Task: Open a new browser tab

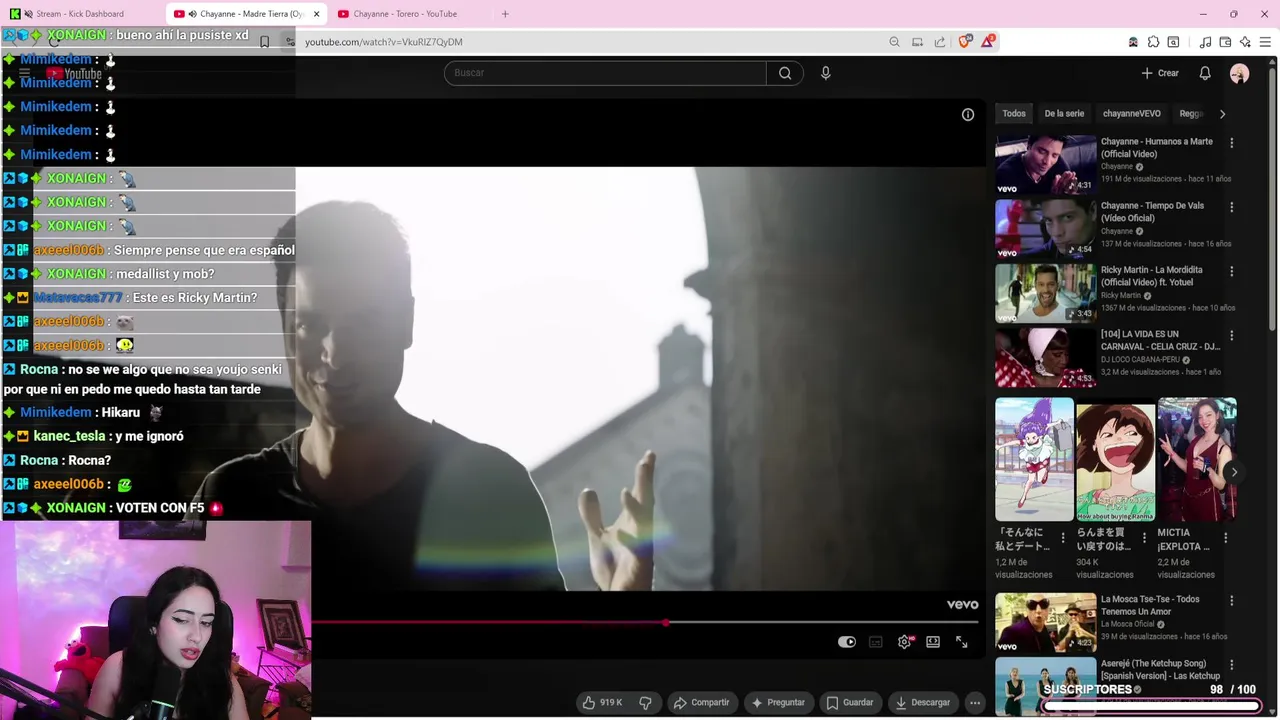Action: 505,14
